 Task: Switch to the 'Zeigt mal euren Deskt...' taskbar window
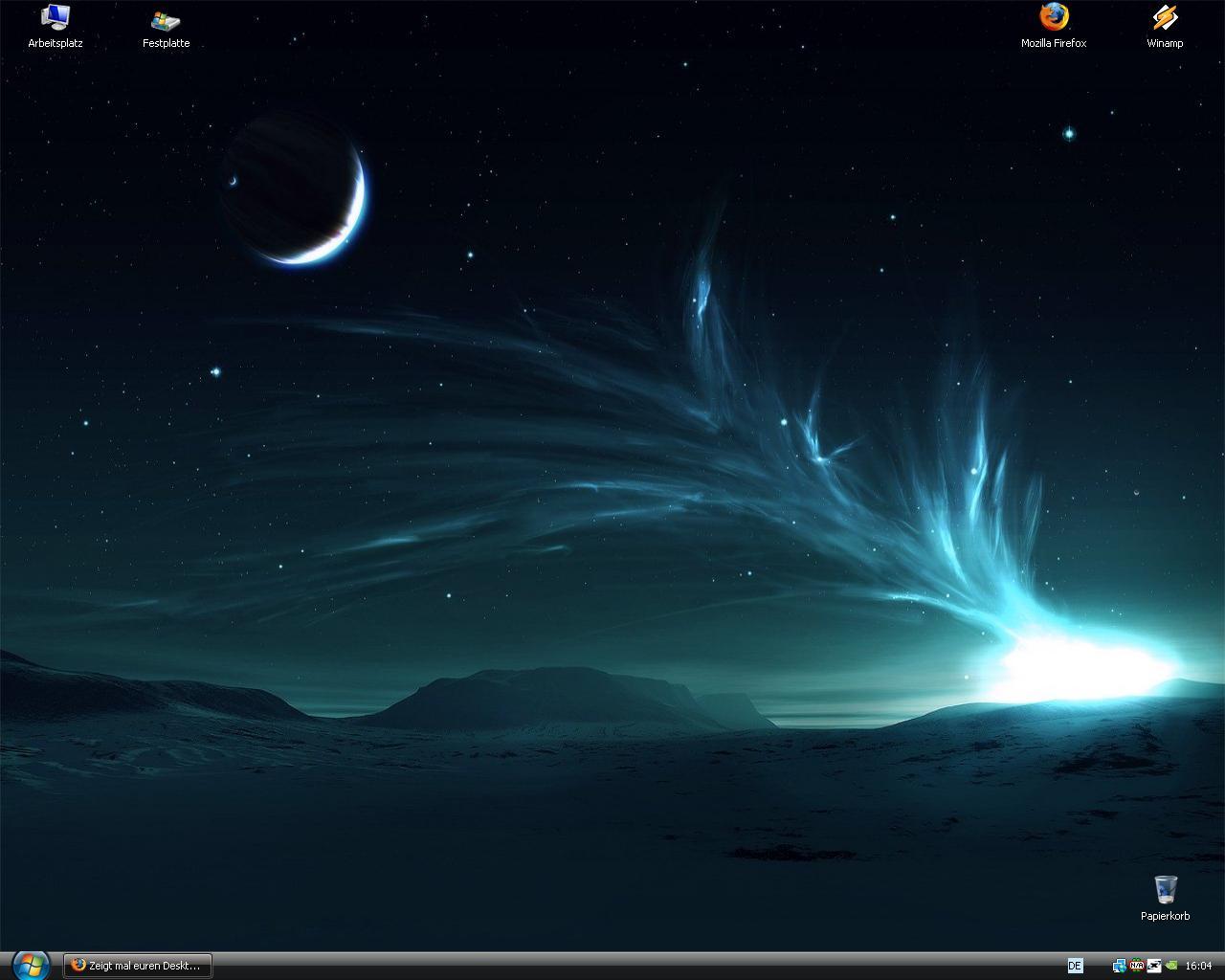pos(138,966)
